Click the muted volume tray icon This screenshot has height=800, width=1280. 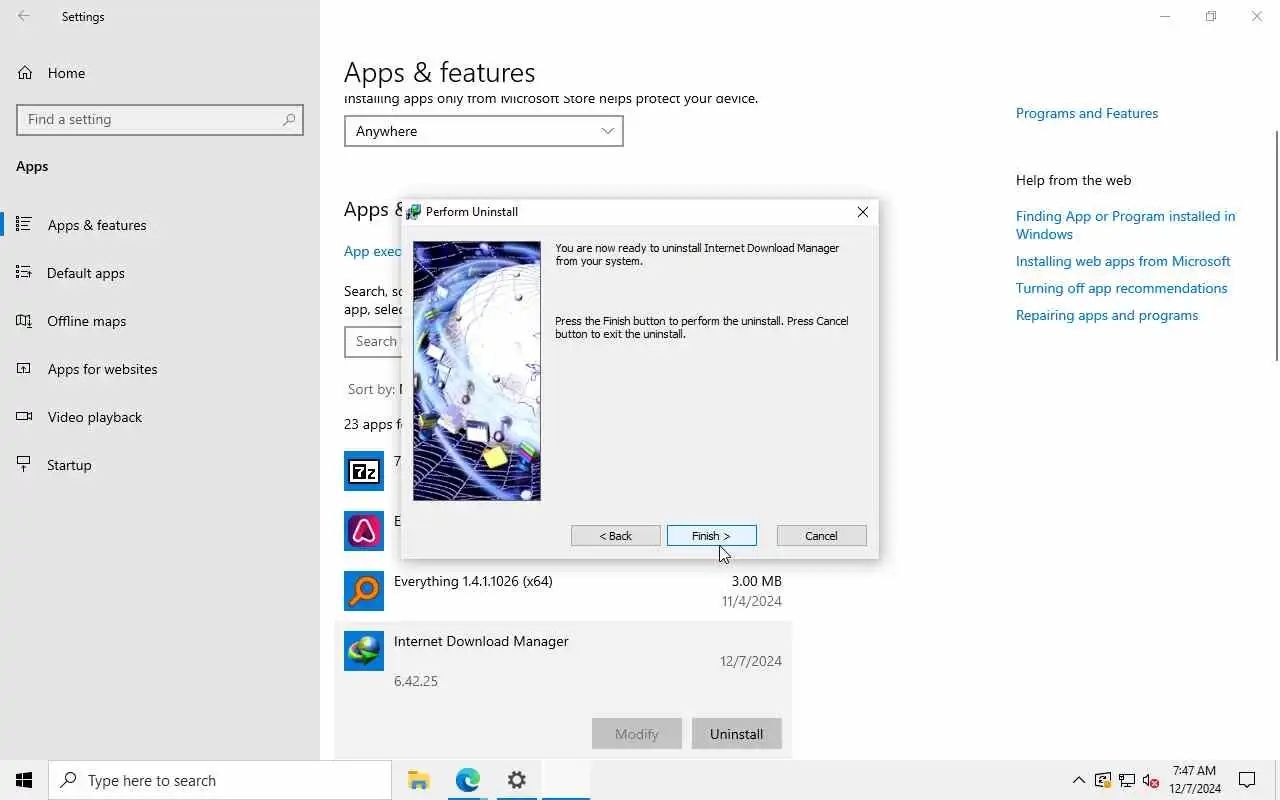[x=1150, y=780]
